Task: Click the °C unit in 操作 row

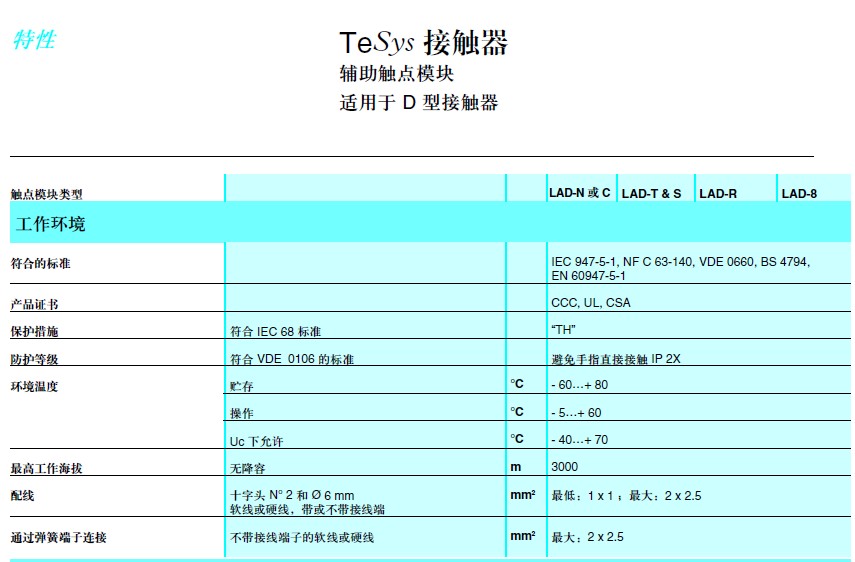Action: pos(516,412)
